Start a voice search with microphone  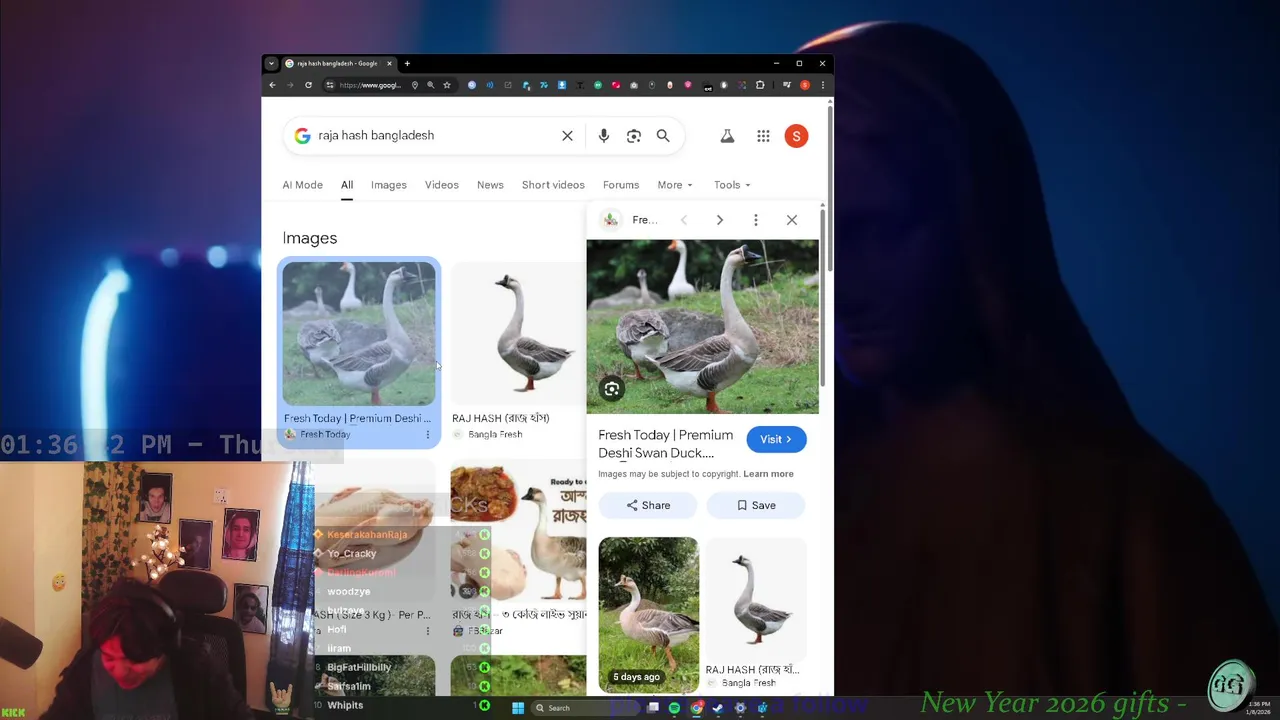[x=603, y=136]
